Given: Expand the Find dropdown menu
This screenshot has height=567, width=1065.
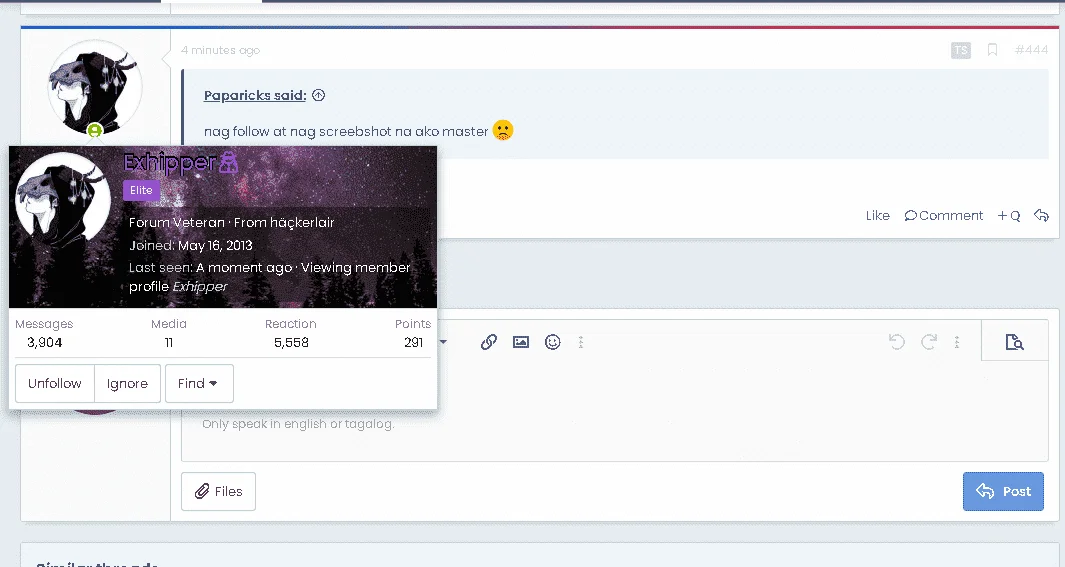Looking at the screenshot, I should (198, 384).
